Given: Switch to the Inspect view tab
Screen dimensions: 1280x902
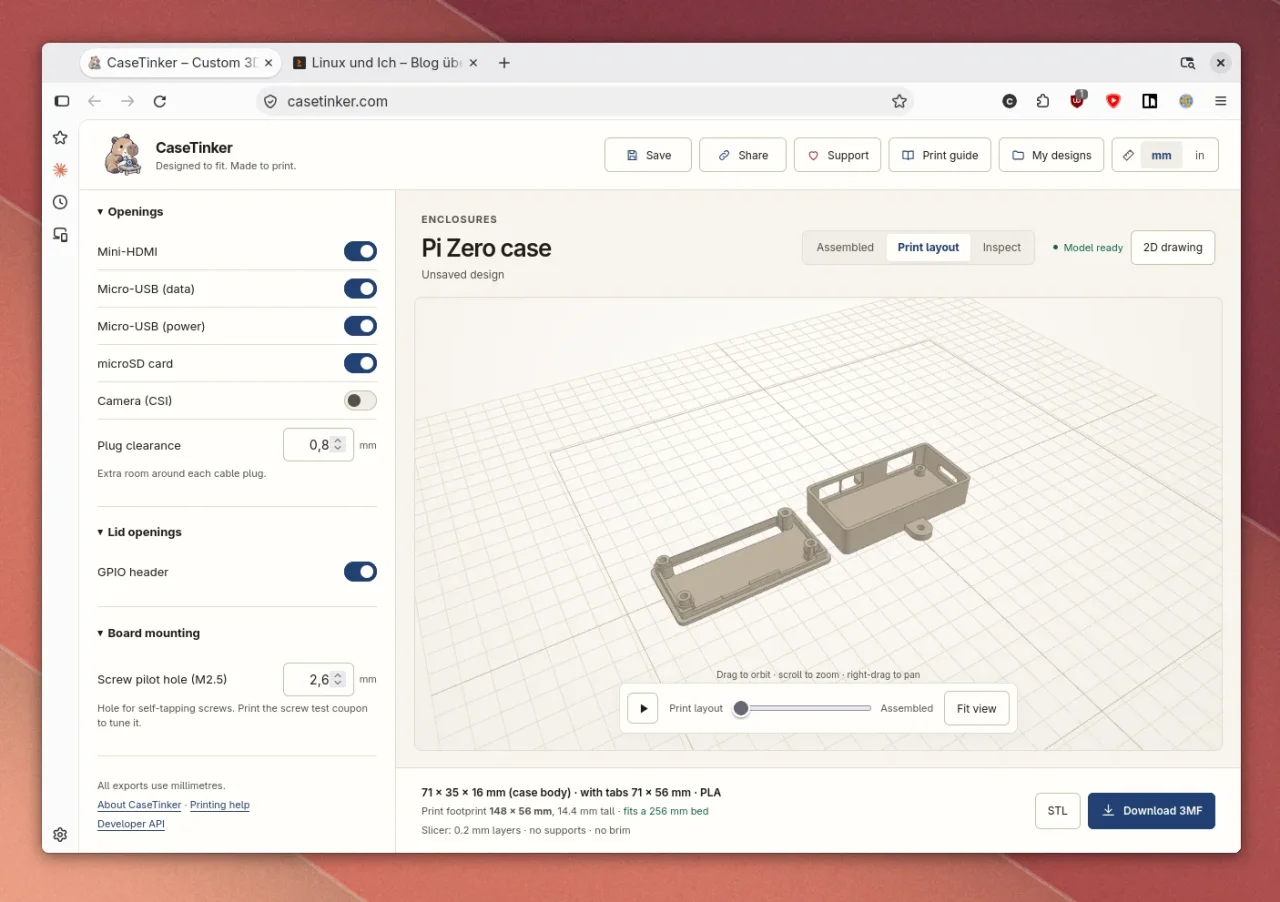Looking at the screenshot, I should coord(1001,247).
